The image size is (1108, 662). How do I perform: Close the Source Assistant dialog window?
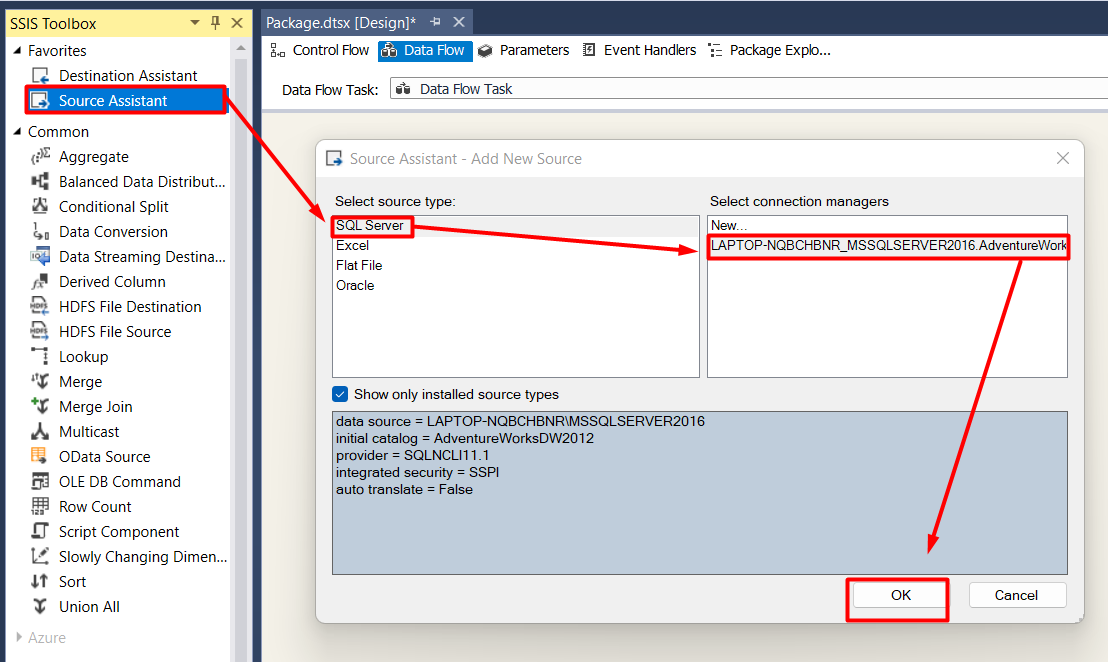(1063, 158)
